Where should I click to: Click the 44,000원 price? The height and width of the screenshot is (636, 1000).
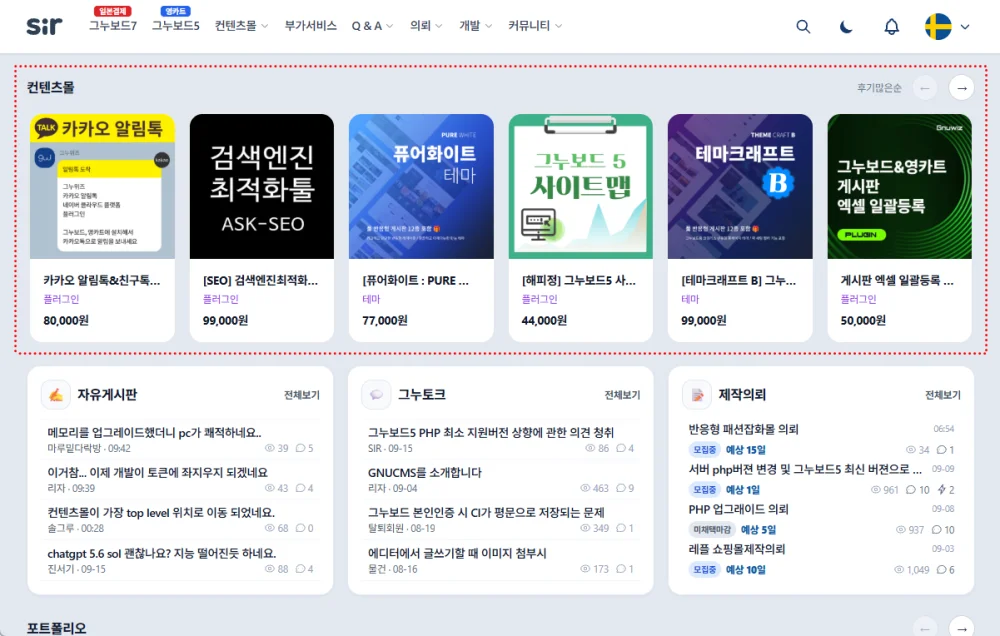tap(544, 320)
